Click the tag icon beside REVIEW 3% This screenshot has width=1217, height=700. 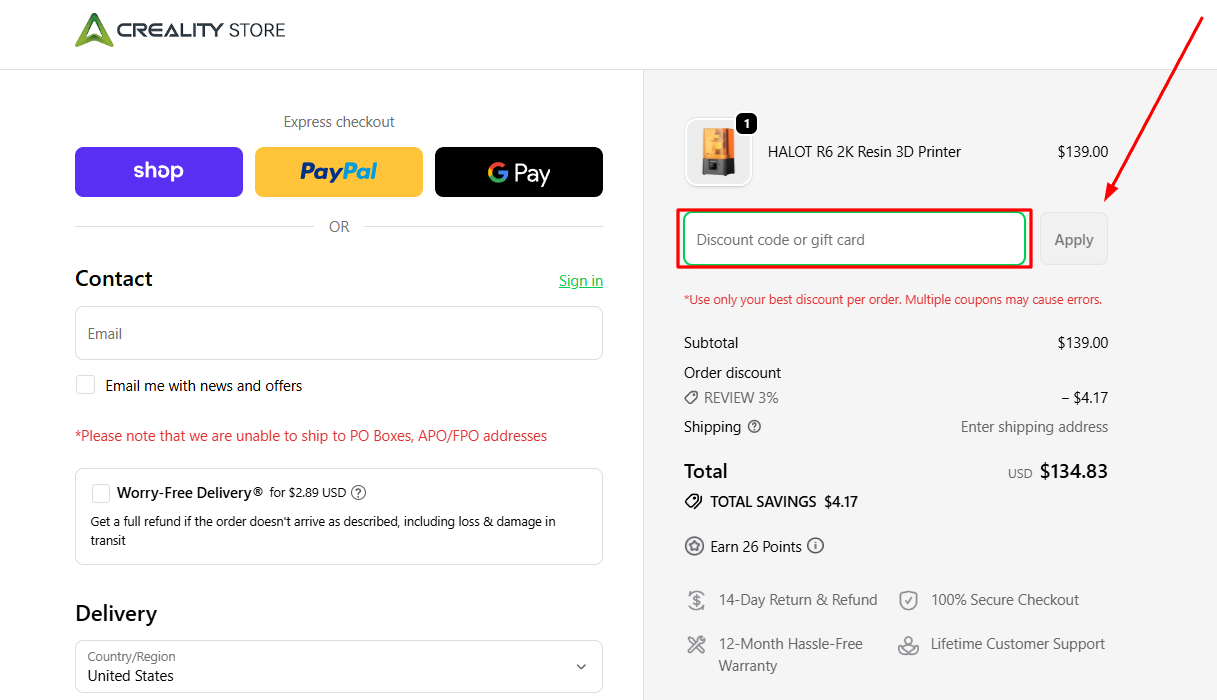[x=691, y=398]
